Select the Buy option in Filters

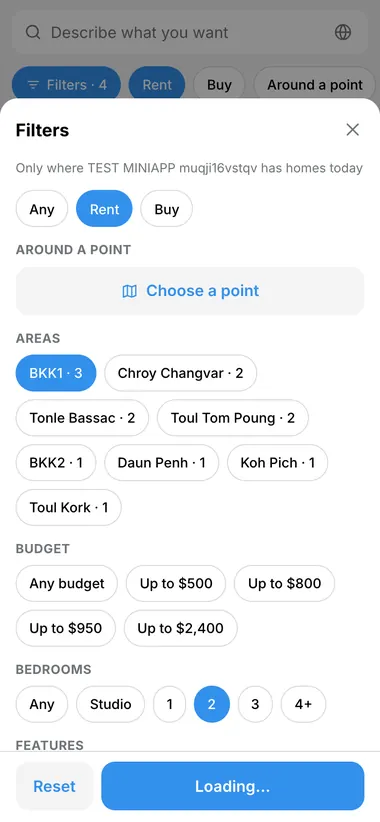[167, 209]
